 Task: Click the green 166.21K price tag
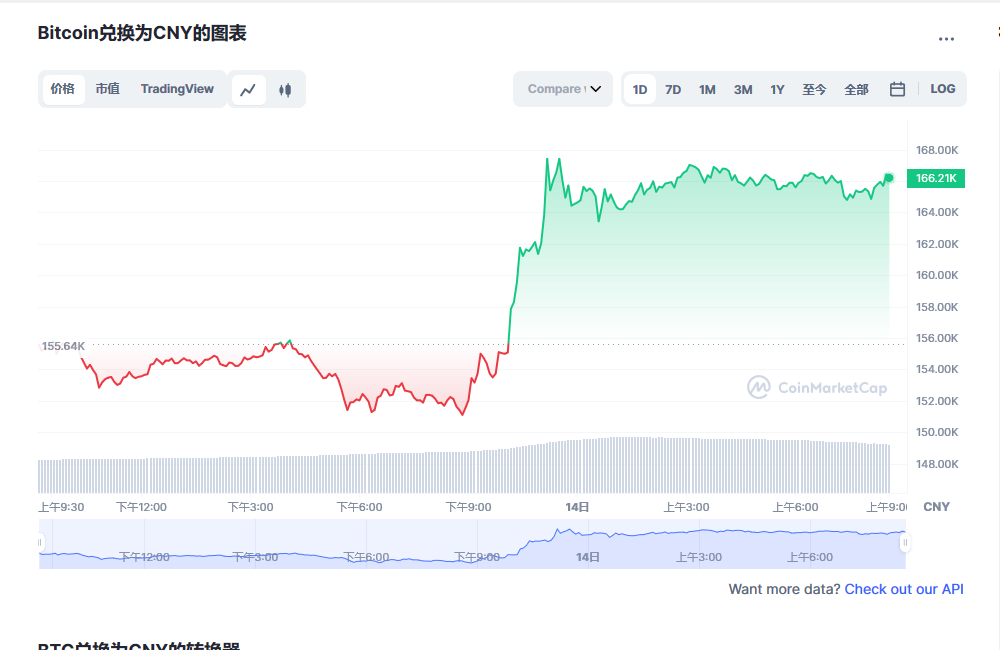tap(935, 178)
